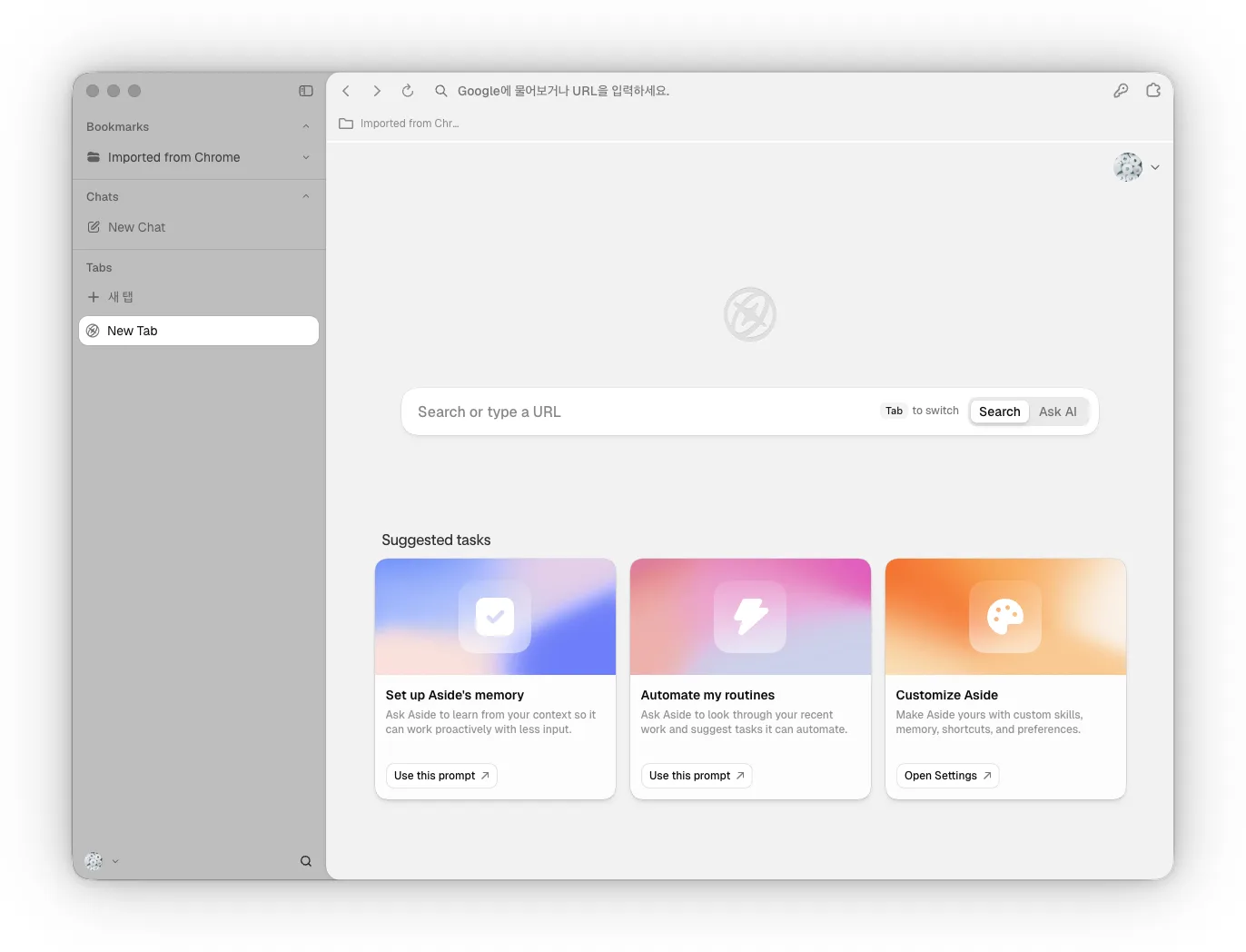The width and height of the screenshot is (1246, 952).
Task: Open the extensions puzzle icon
Action: tap(1153, 91)
